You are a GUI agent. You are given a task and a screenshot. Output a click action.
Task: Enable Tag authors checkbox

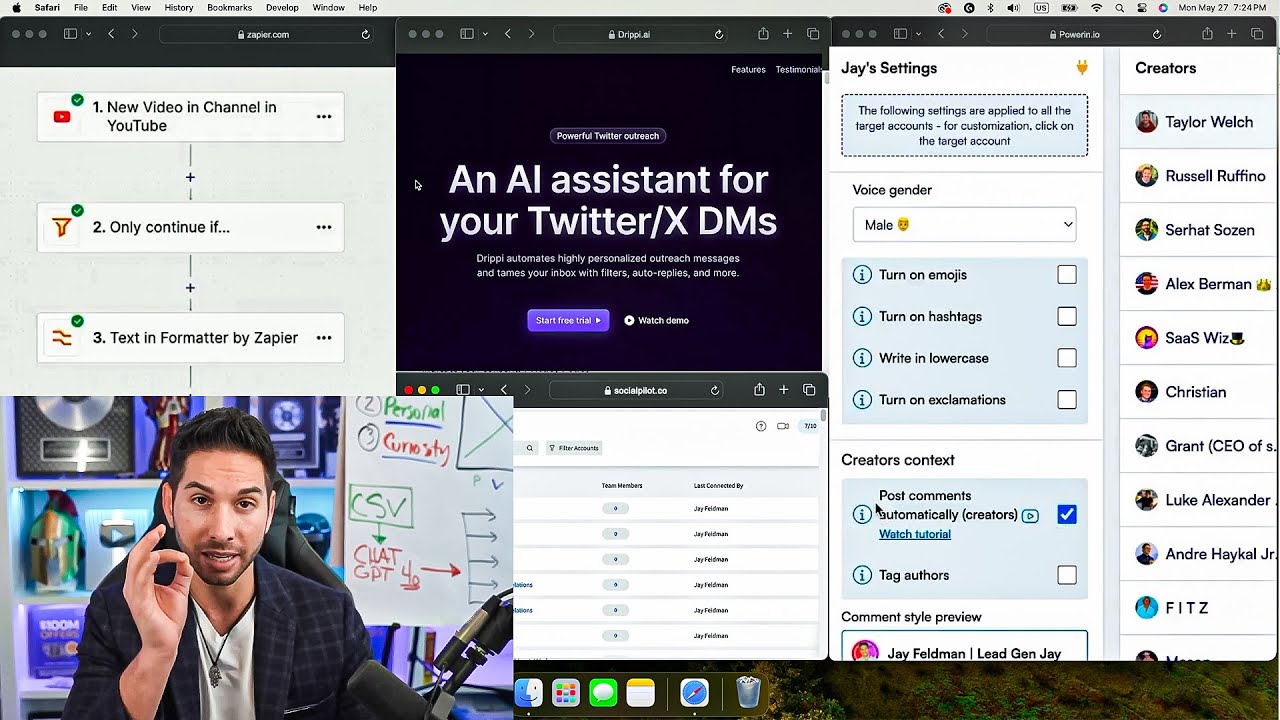pyautogui.click(x=1067, y=575)
